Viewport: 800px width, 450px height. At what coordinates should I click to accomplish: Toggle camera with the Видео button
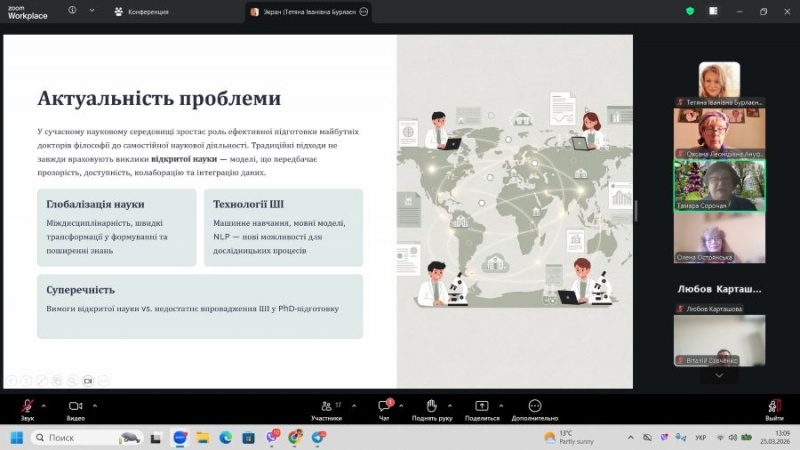pos(74,406)
